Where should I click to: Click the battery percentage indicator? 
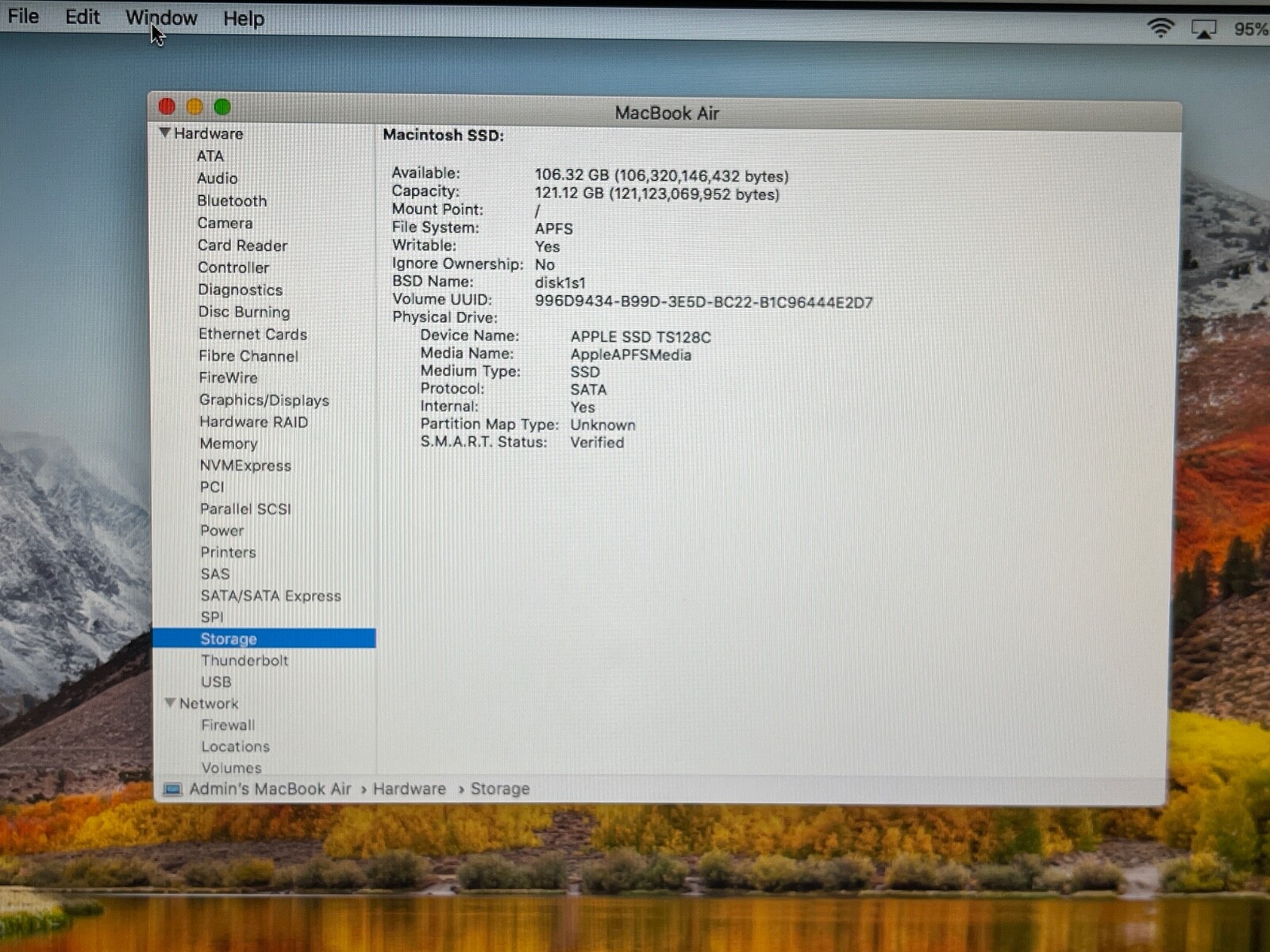point(1251,29)
